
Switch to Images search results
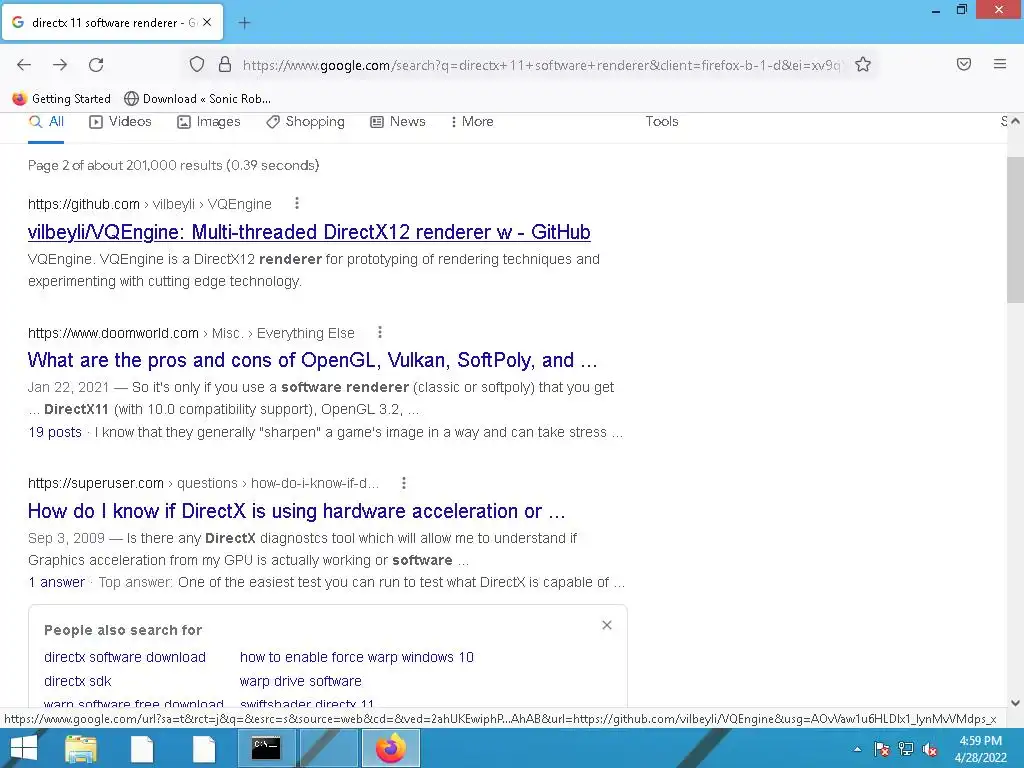[209, 121]
